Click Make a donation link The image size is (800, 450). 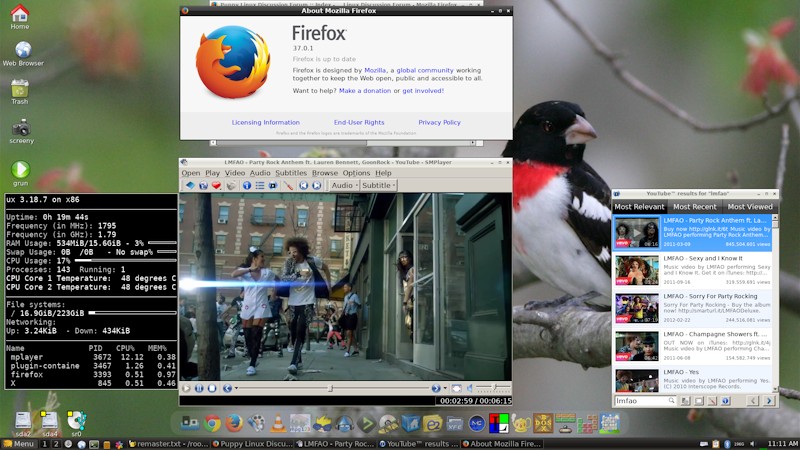(365, 91)
